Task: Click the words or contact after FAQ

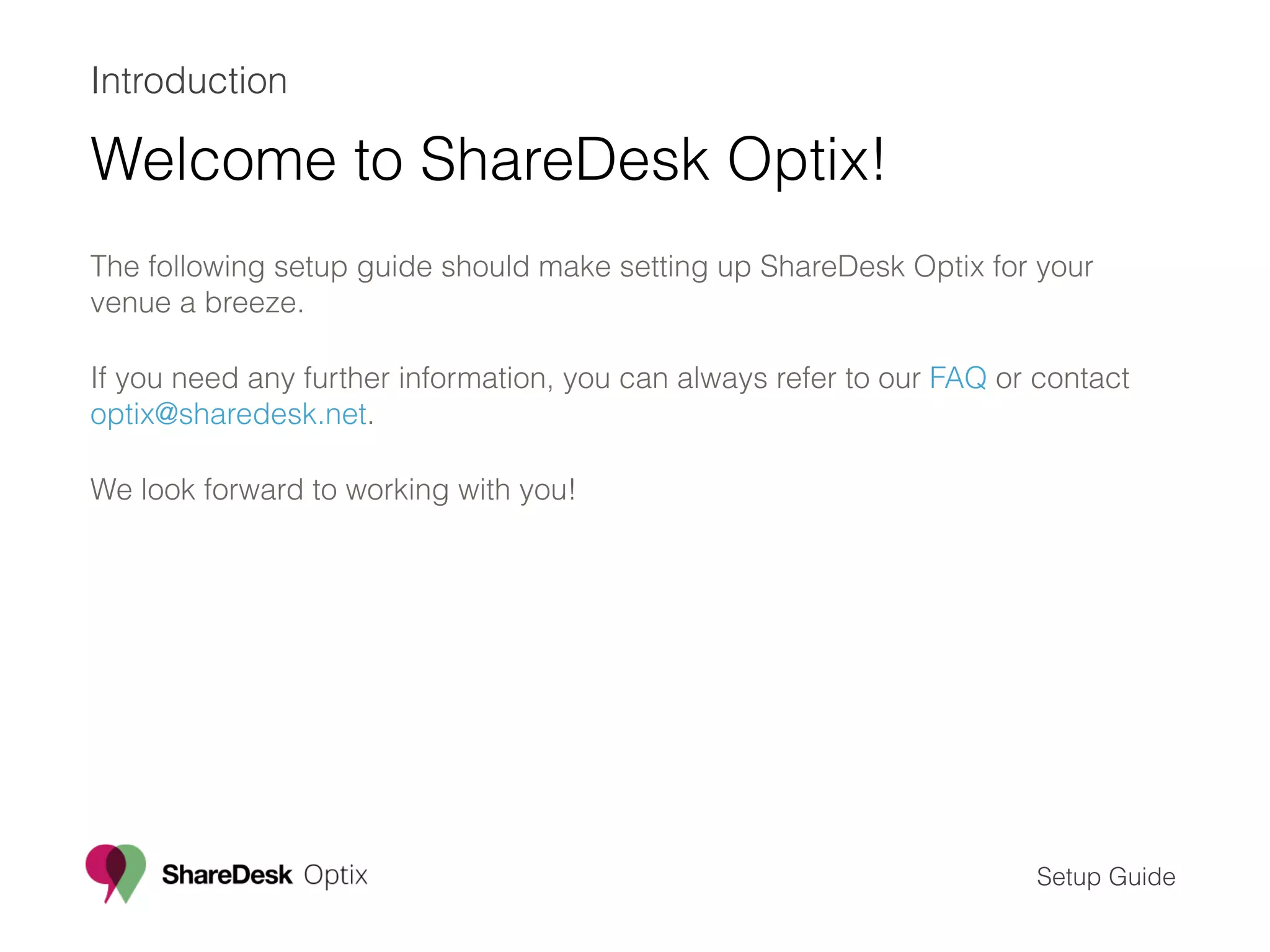Action: [x=1062, y=379]
